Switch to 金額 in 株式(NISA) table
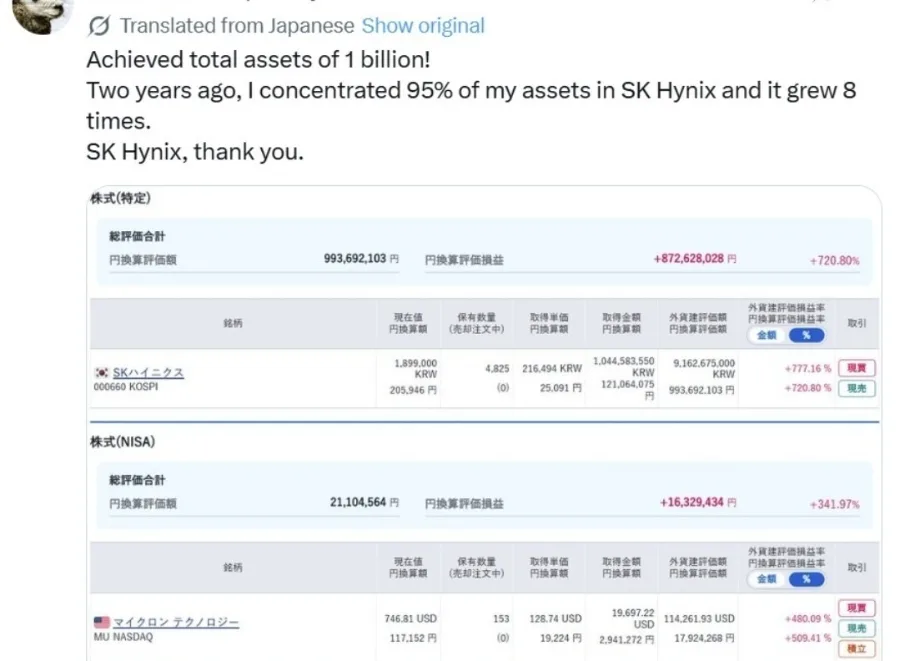Viewport: 900px width, 661px height. click(x=767, y=580)
